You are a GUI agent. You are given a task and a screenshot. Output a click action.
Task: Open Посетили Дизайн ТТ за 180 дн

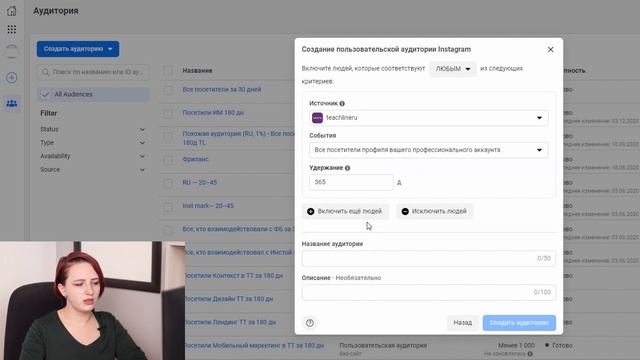(x=229, y=299)
